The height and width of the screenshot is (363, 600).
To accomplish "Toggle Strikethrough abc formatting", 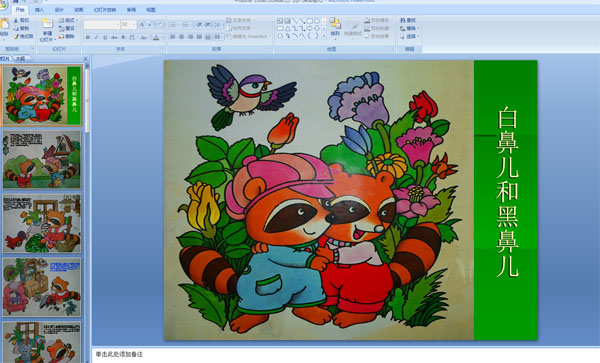I will [x=114, y=37].
